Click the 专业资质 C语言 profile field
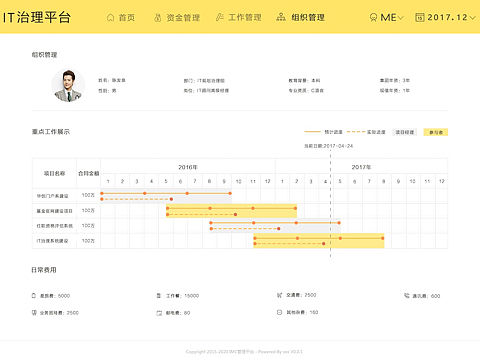480x360 pixels. click(306, 90)
